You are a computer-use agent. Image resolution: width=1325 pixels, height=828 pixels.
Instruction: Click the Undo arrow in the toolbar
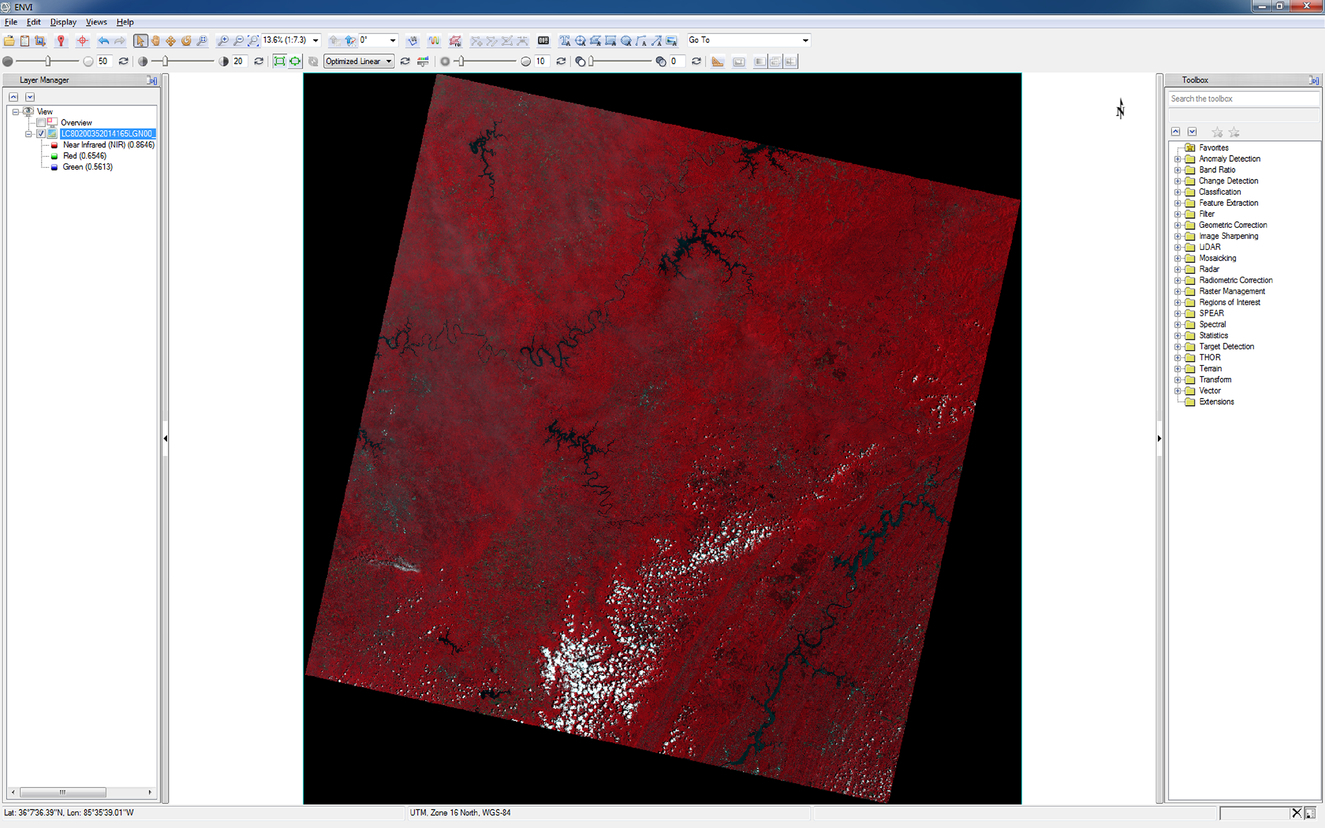103,40
